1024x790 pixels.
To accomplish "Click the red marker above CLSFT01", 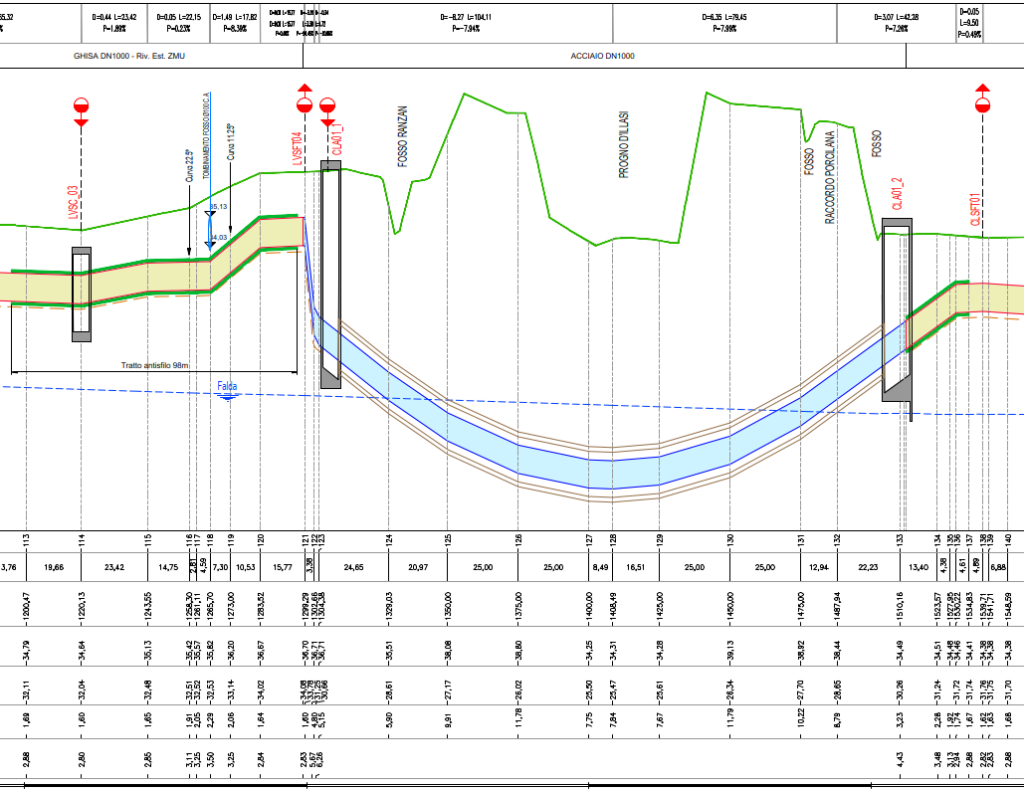I will [983, 104].
